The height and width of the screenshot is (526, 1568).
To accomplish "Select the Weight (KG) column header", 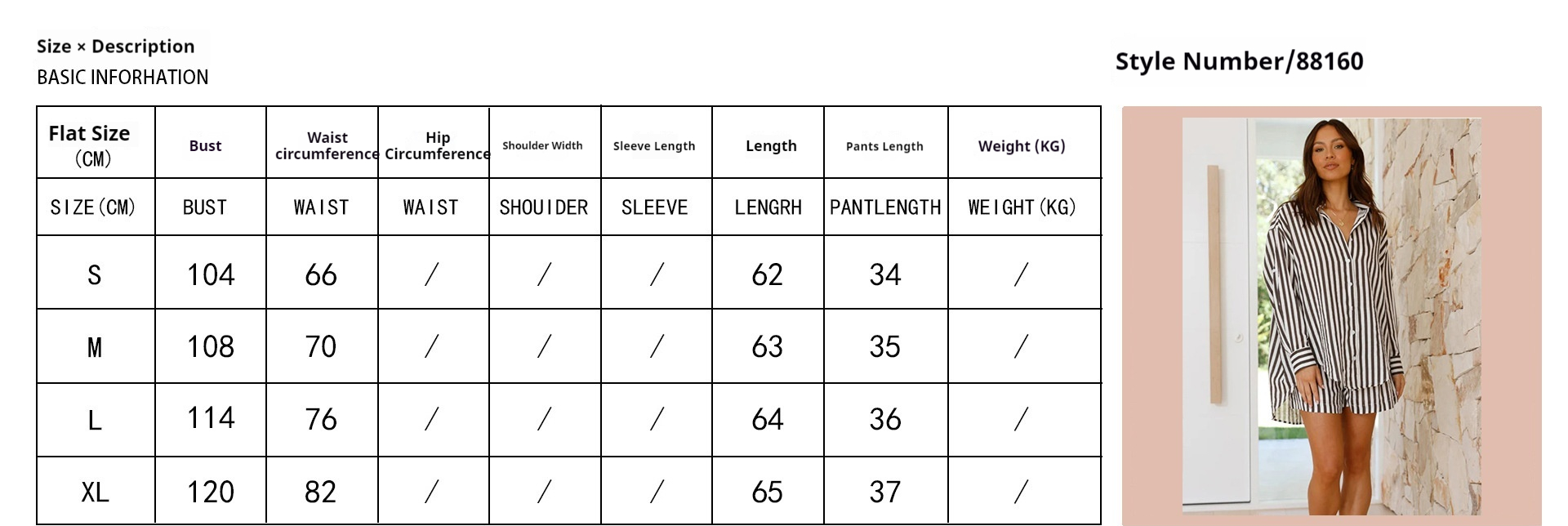I will tap(1022, 146).
